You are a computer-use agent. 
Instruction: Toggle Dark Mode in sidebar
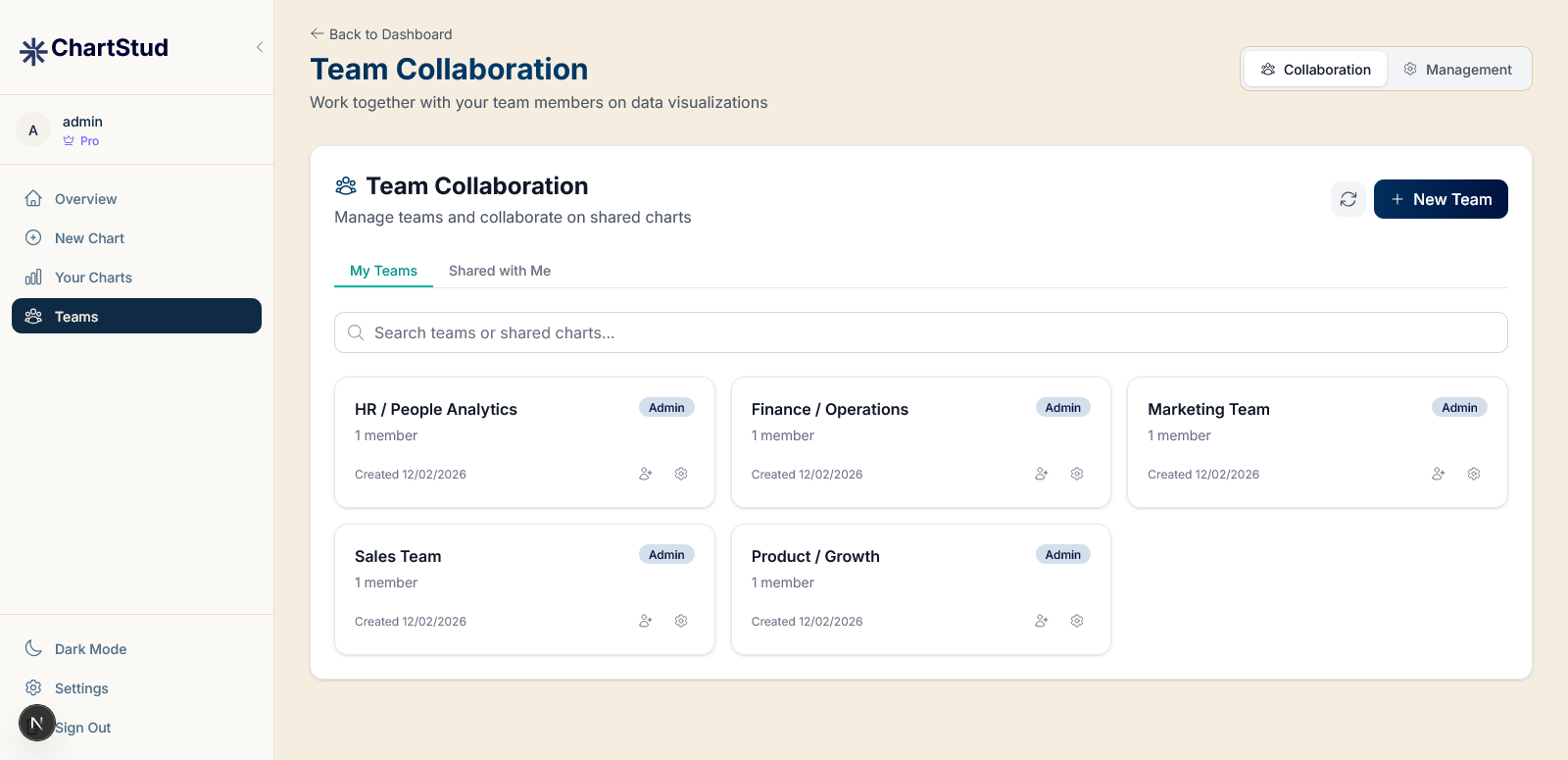pos(90,649)
